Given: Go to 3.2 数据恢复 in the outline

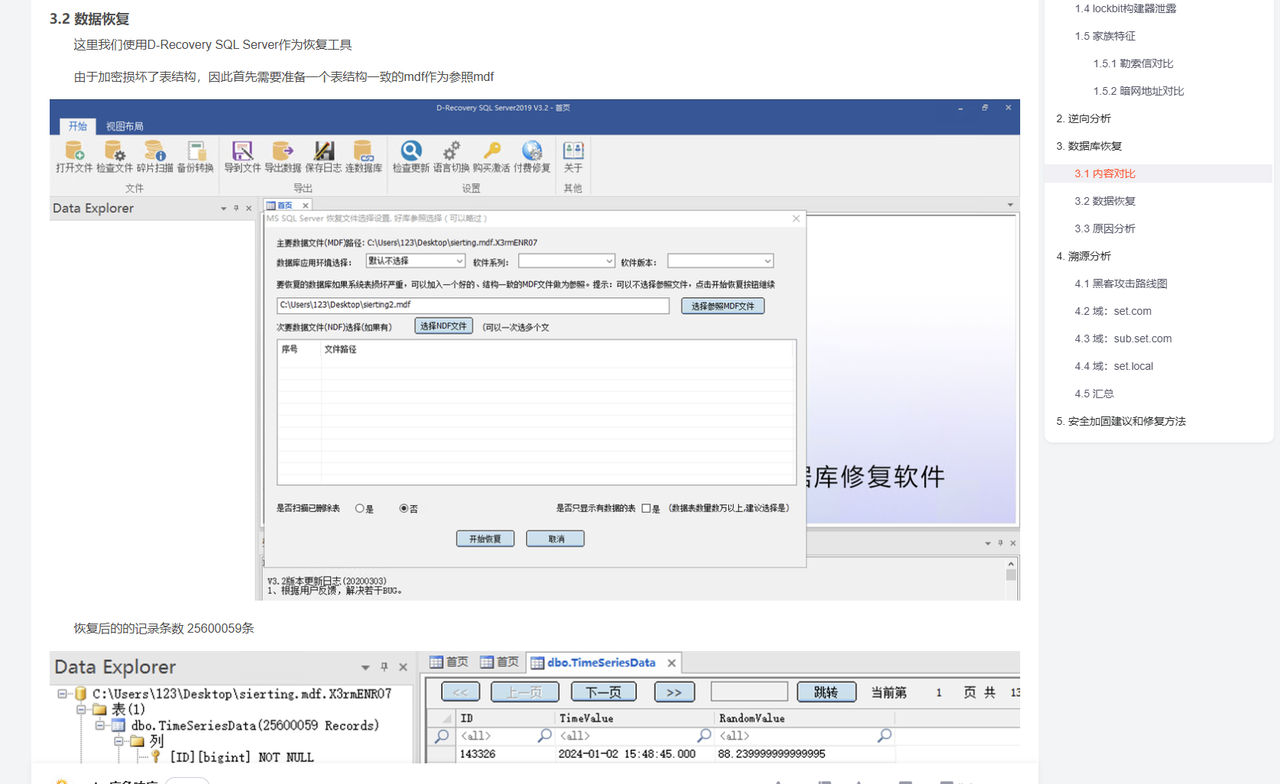Looking at the screenshot, I should (1105, 201).
